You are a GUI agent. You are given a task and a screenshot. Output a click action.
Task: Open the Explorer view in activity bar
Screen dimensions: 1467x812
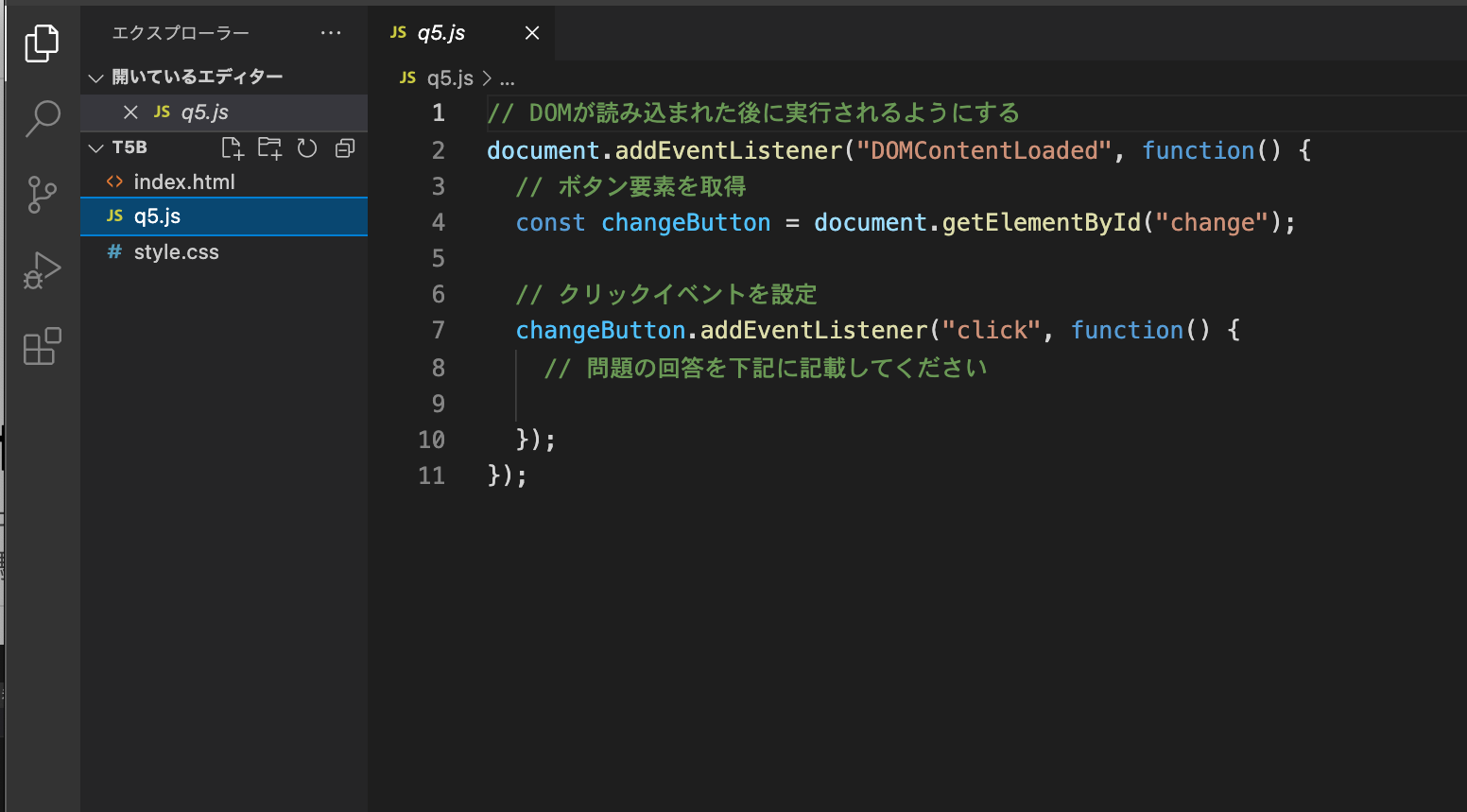(x=42, y=43)
